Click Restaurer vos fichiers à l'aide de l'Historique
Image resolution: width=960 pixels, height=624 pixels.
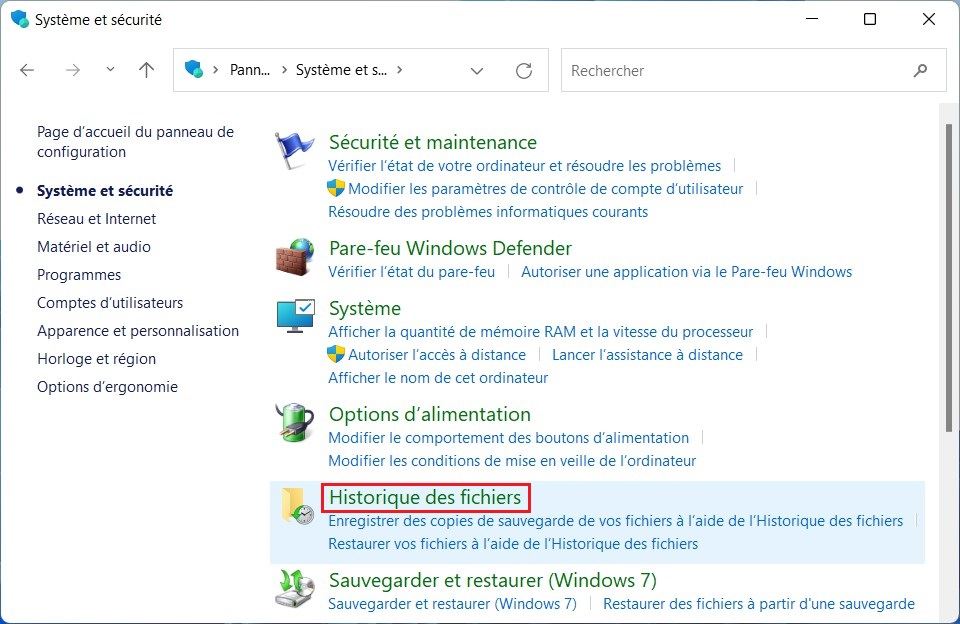tap(513, 544)
